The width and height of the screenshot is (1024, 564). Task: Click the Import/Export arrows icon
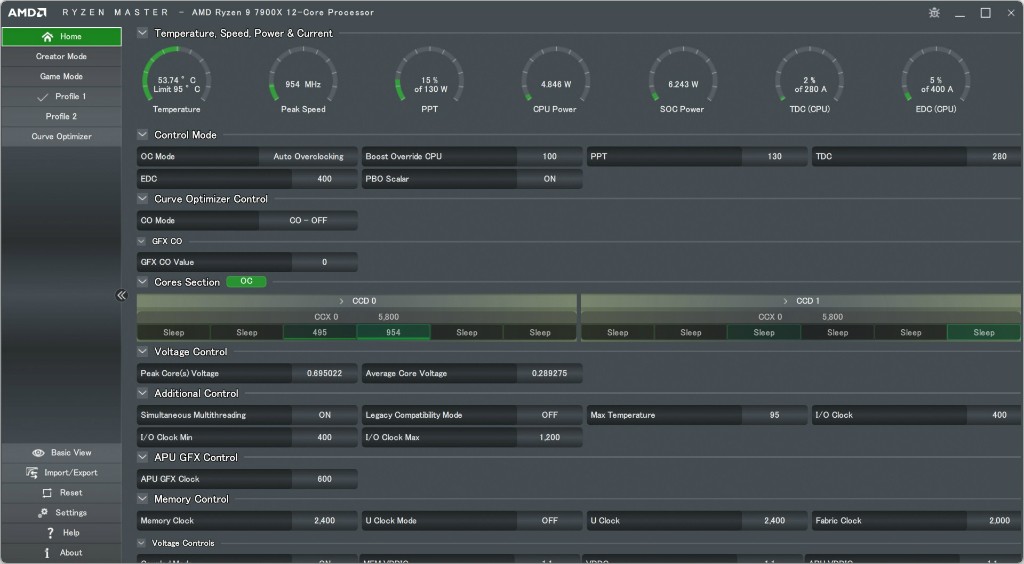click(33, 473)
